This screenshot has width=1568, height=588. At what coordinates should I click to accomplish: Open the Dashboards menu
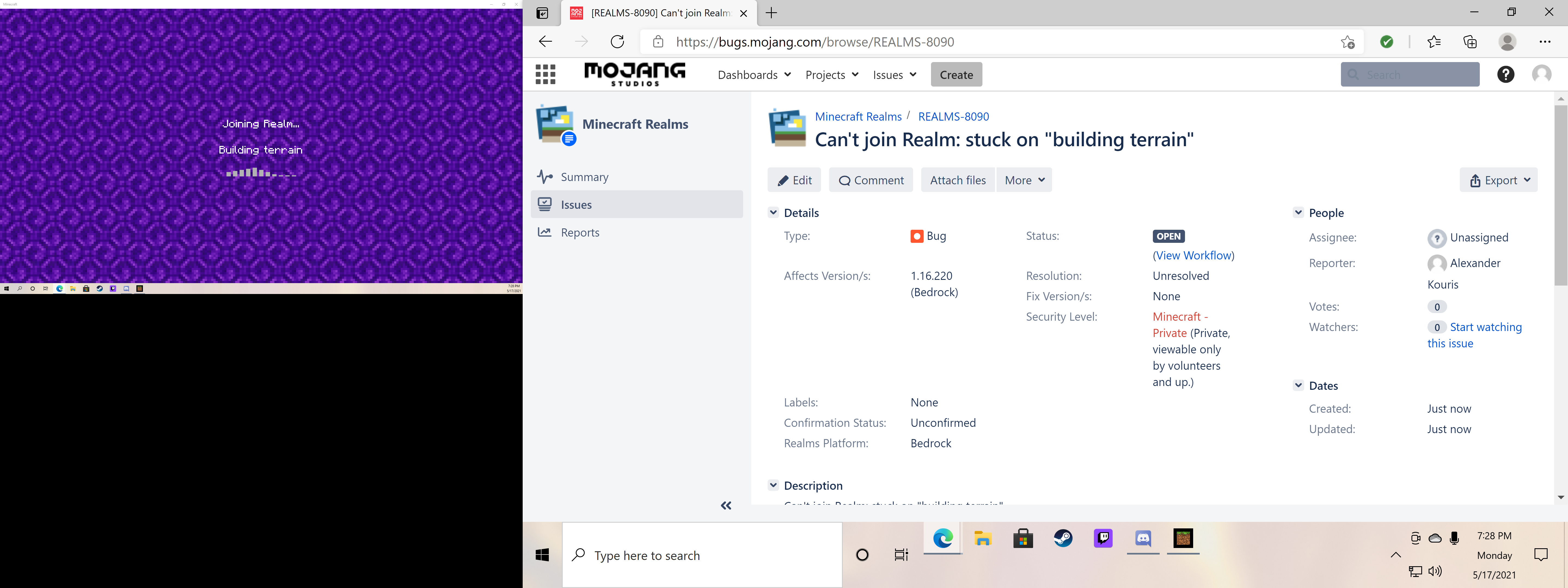coord(754,75)
